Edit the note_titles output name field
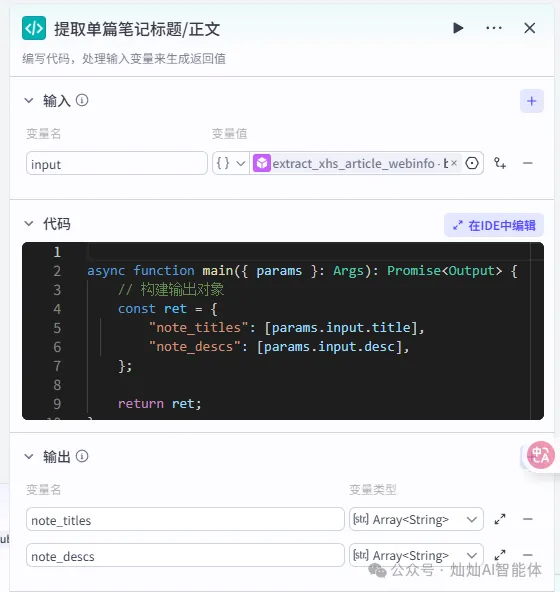Screen dimensions: 560x592 click(x=185, y=520)
